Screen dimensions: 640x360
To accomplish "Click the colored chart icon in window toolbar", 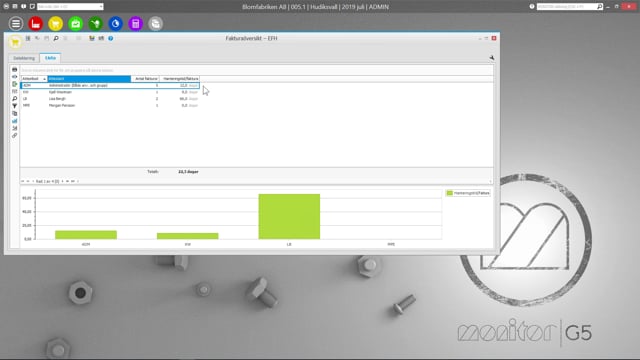I will 92,38.
